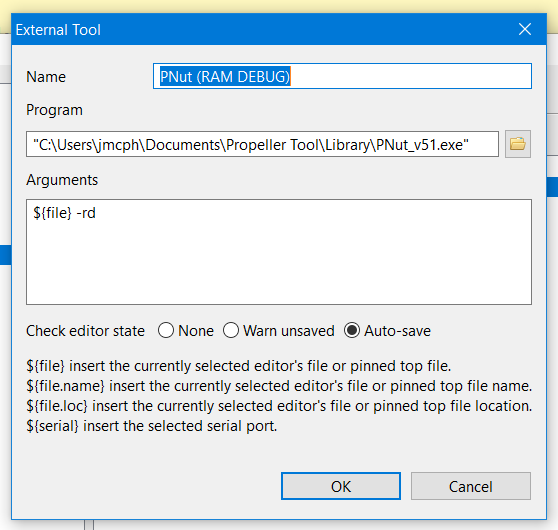Select the Auto-save radio button
558x530 pixels.
point(352,330)
